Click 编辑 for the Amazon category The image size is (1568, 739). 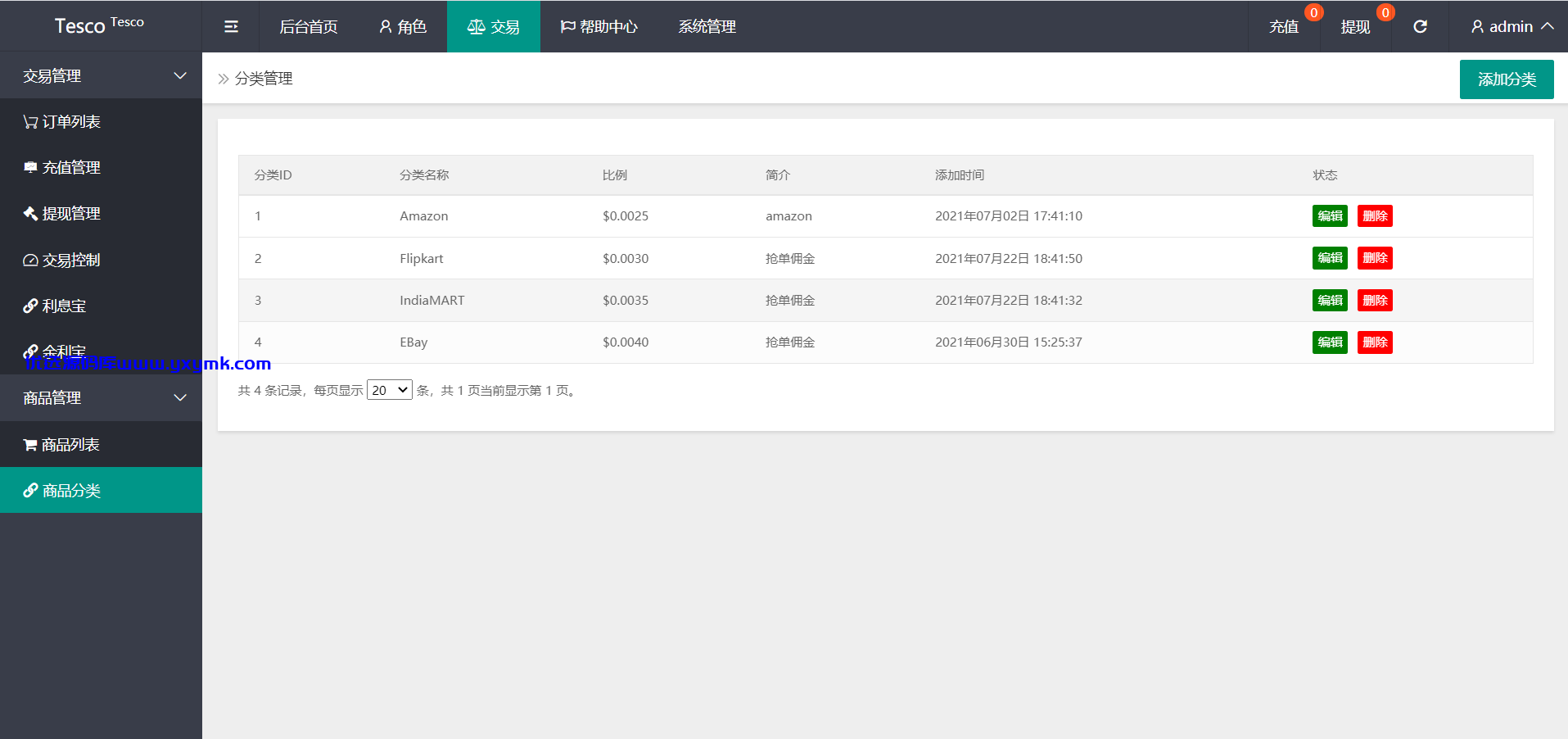coord(1330,215)
